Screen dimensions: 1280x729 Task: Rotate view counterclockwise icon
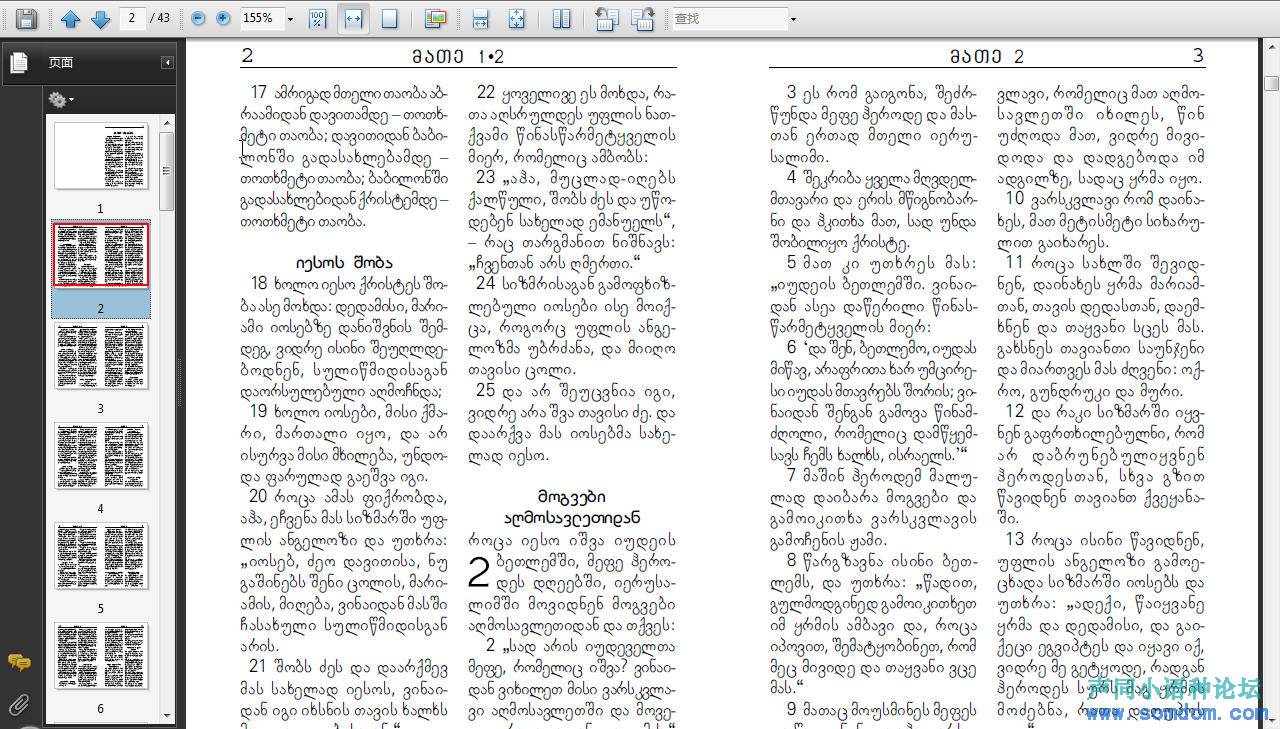tap(606, 18)
